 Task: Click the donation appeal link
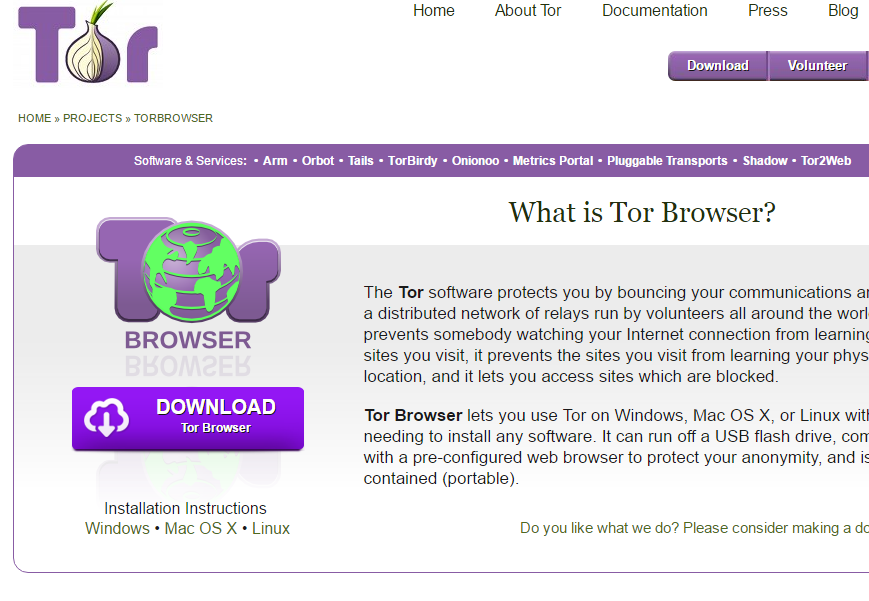click(x=694, y=528)
